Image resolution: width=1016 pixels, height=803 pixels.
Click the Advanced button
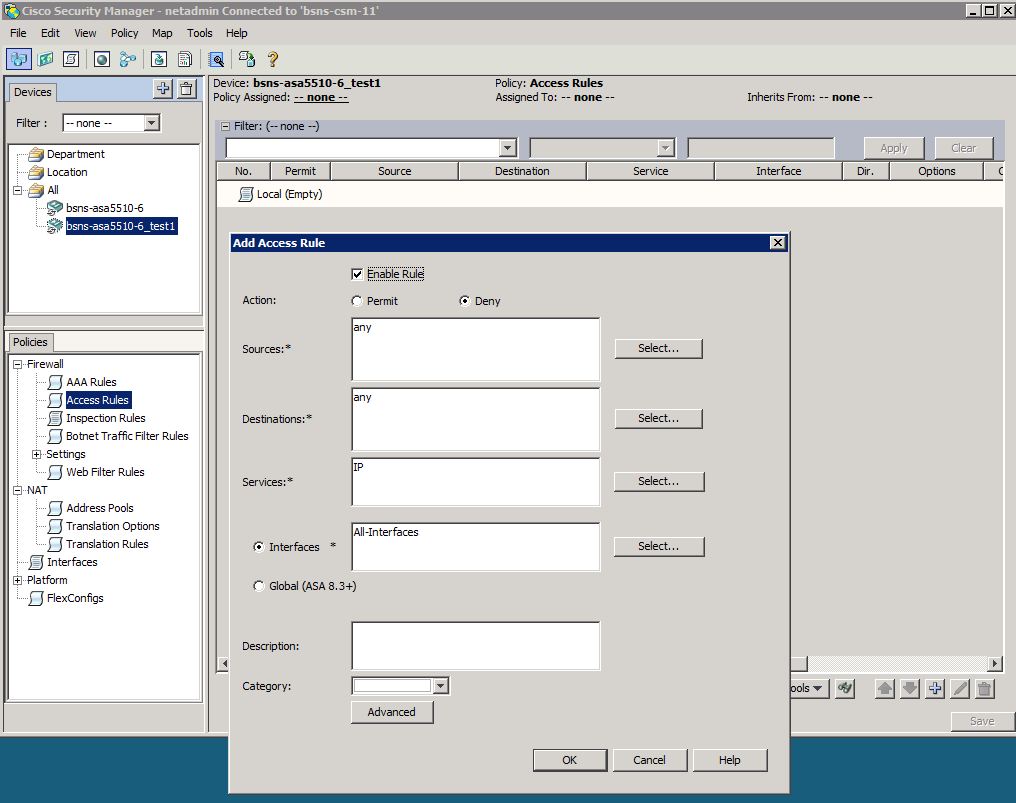pos(391,712)
